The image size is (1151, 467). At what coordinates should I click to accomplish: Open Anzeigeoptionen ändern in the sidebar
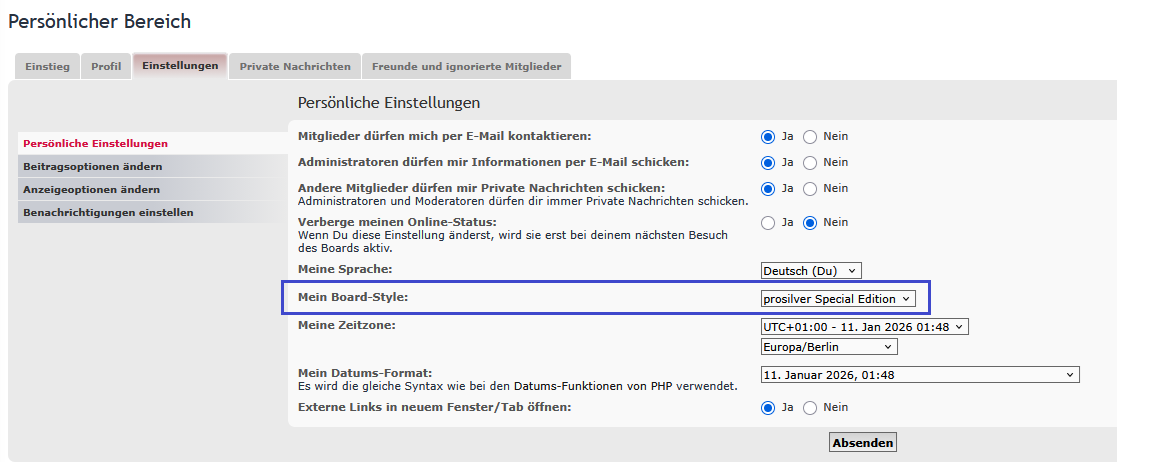tap(153, 189)
